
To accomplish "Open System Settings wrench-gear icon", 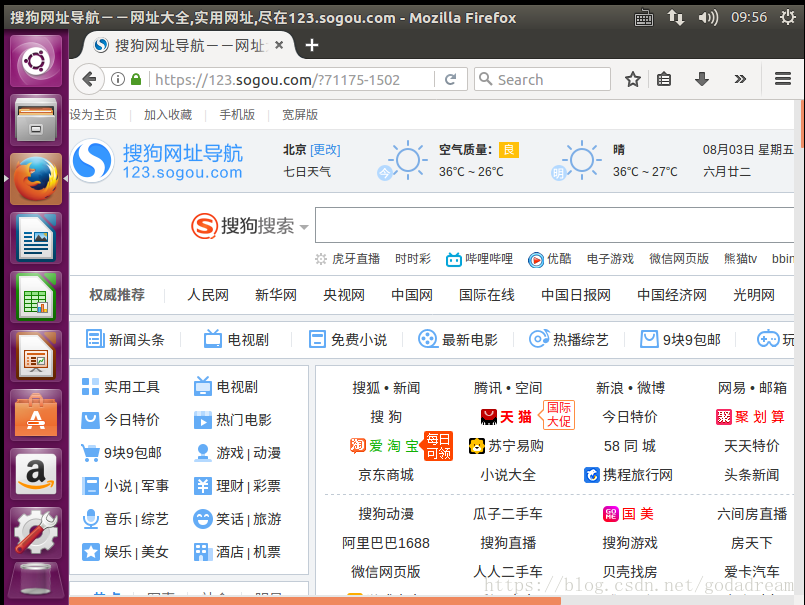I will (x=35, y=533).
